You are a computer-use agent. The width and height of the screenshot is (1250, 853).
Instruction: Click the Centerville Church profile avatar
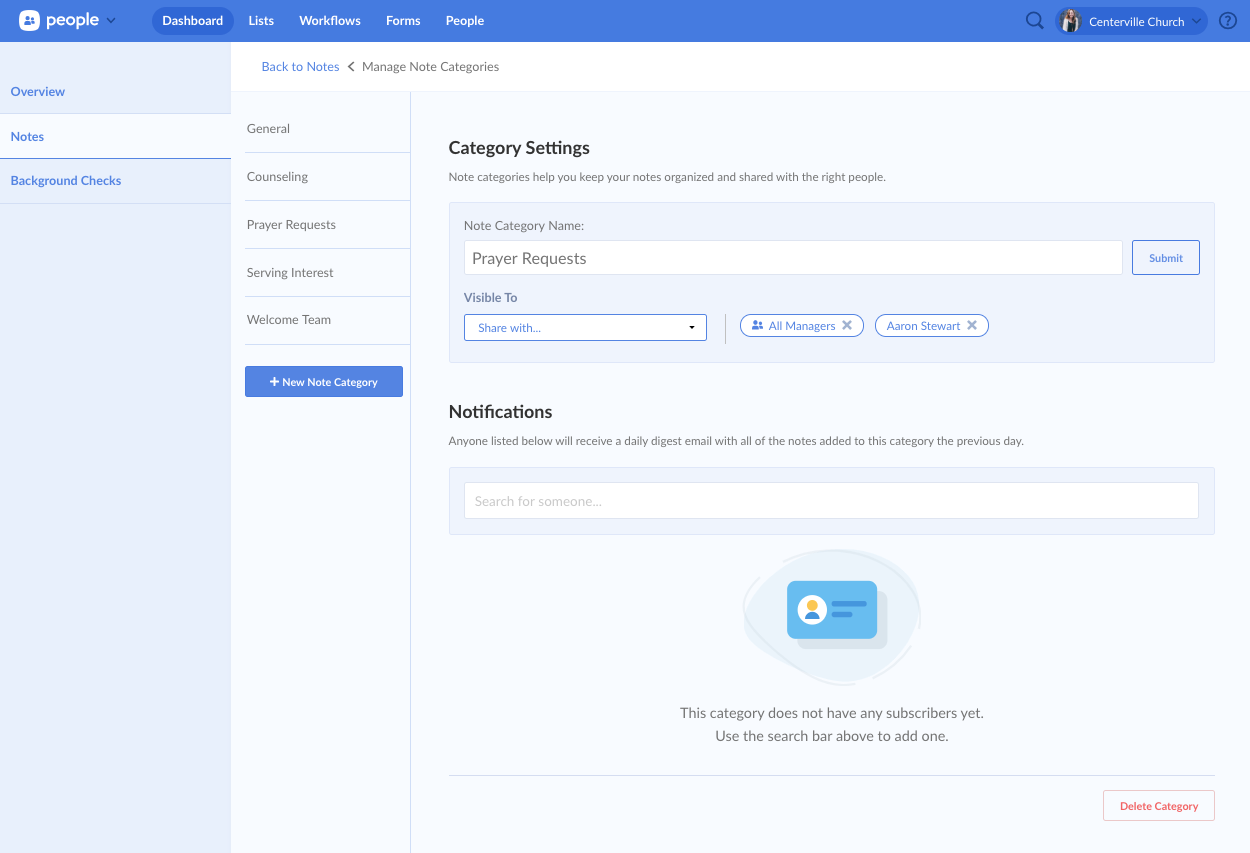point(1070,21)
